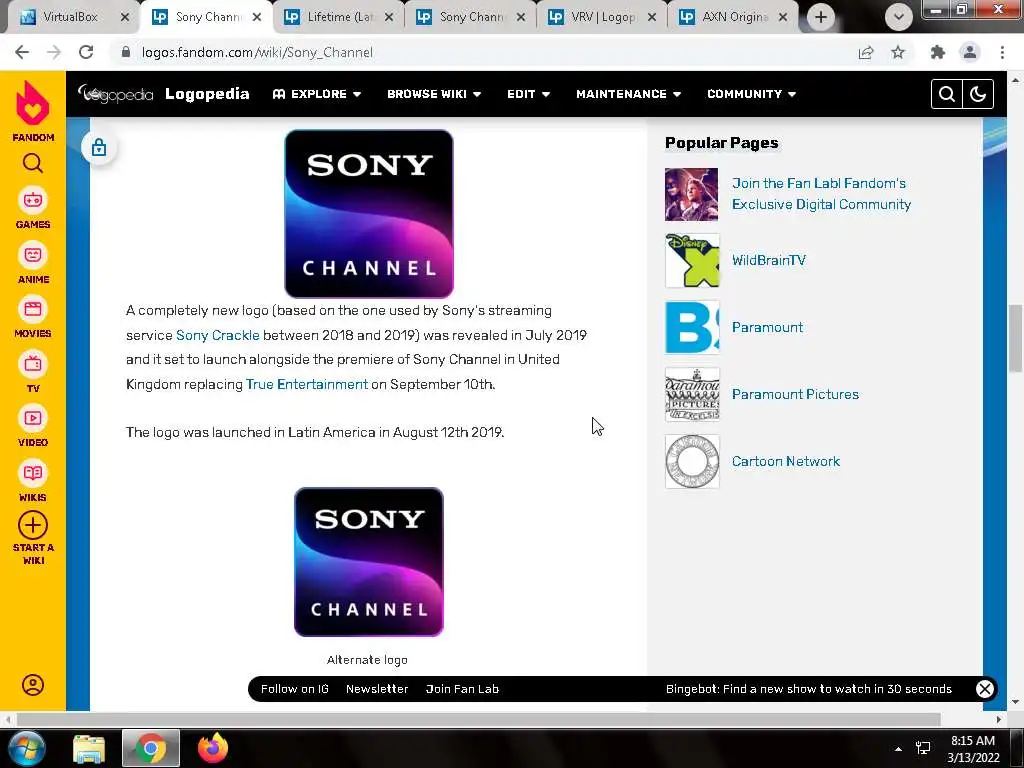Open the Anime section icon
Screen dimensions: 1024x768
pos(33,255)
